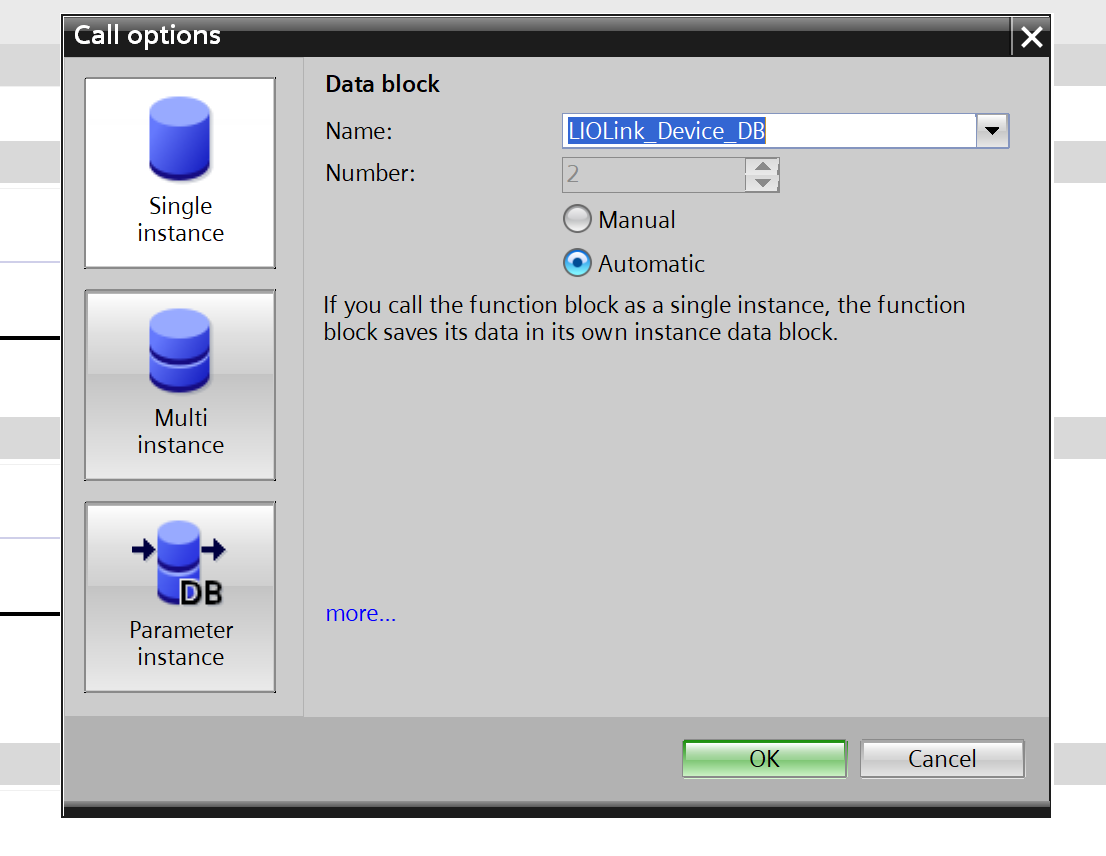1106x856 pixels.
Task: Increase the Number value with up arrow
Action: point(763,166)
